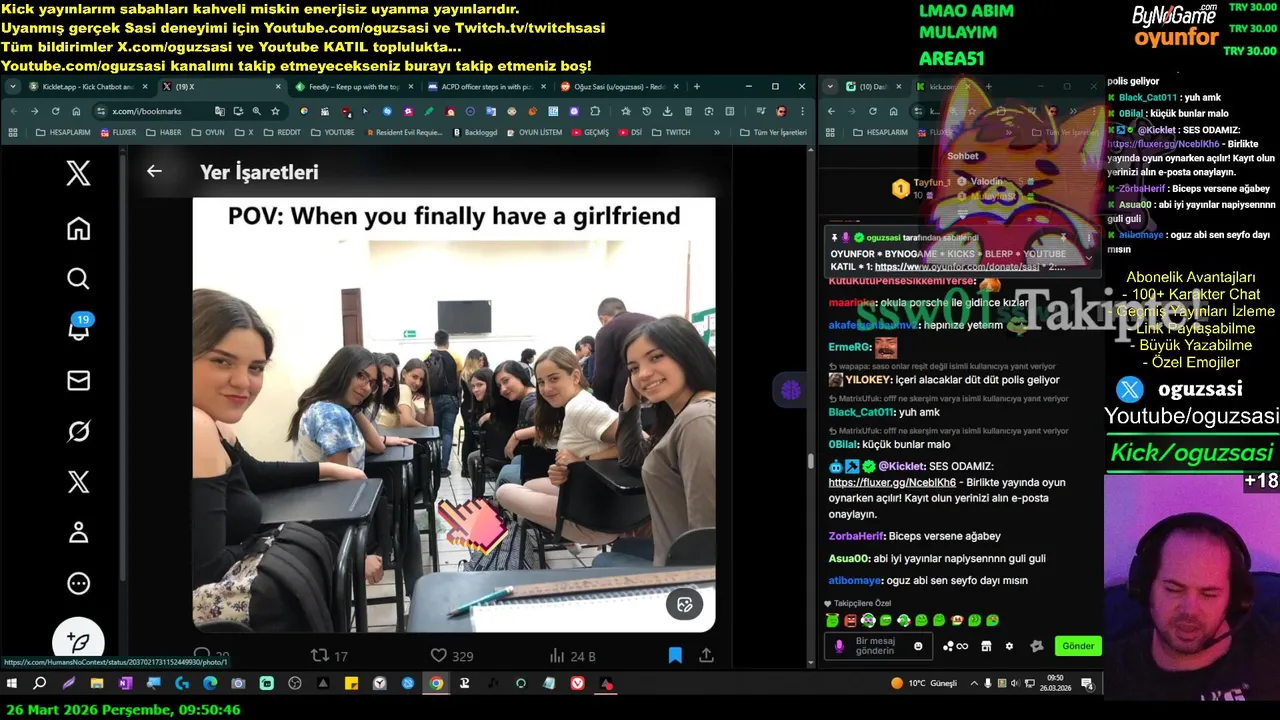Open OYUN bookmark folder
1280x720 pixels.
[207, 132]
